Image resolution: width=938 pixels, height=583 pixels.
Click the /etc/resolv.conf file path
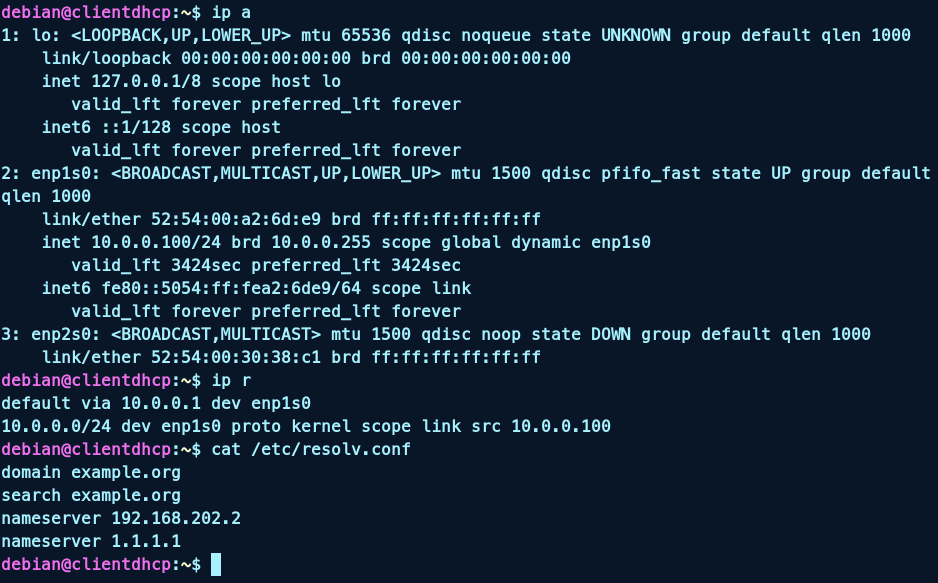coord(331,449)
